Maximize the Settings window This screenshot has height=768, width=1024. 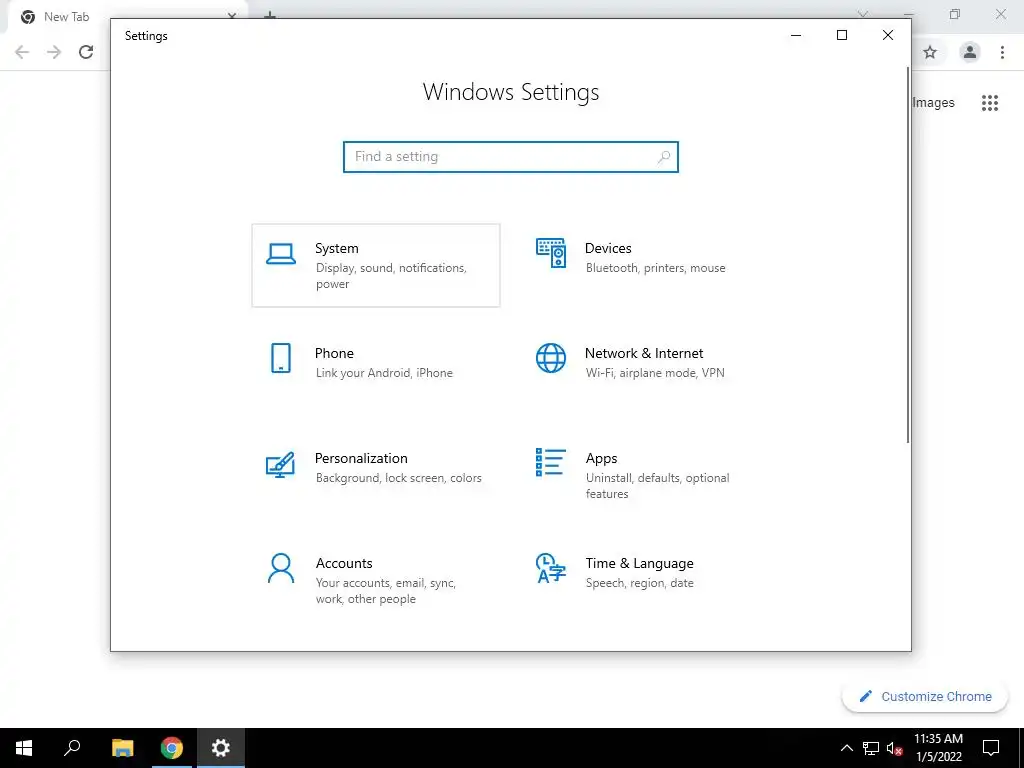click(x=842, y=35)
